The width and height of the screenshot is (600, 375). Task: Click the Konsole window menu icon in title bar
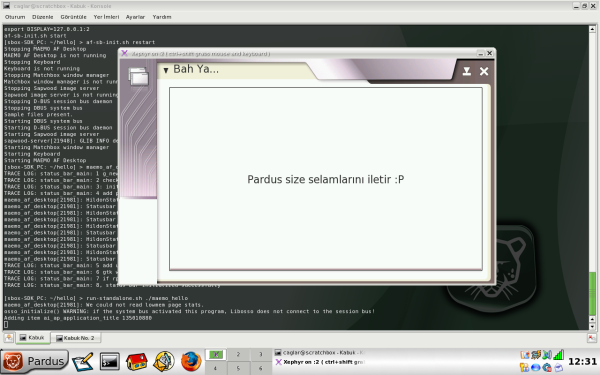click(7, 6)
